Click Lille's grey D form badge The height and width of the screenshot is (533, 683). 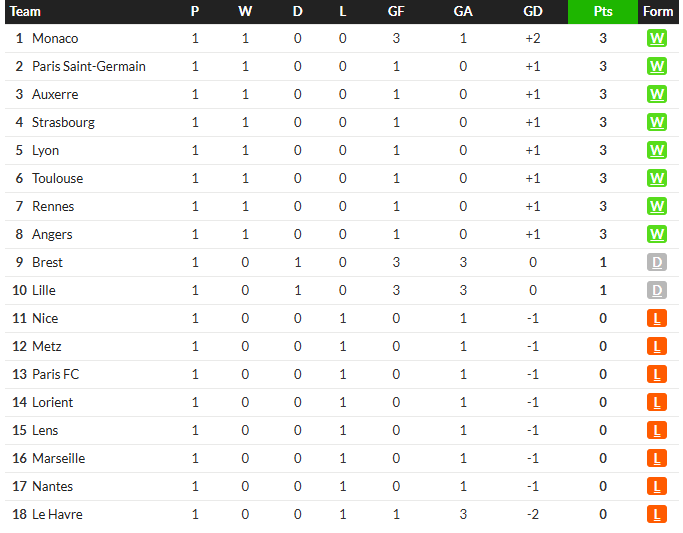click(656, 290)
